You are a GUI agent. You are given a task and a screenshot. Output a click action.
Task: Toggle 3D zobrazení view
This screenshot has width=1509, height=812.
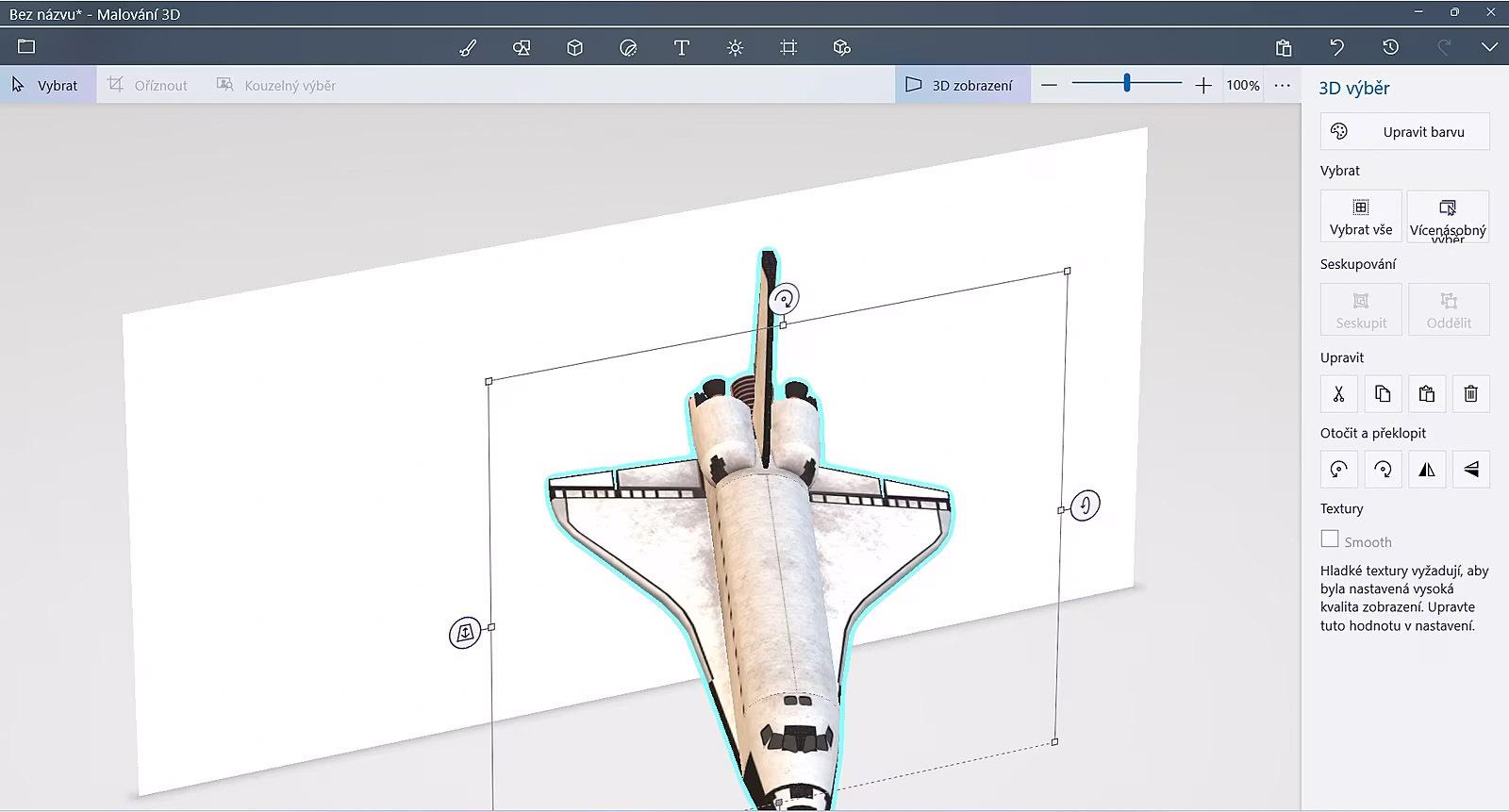click(x=962, y=85)
